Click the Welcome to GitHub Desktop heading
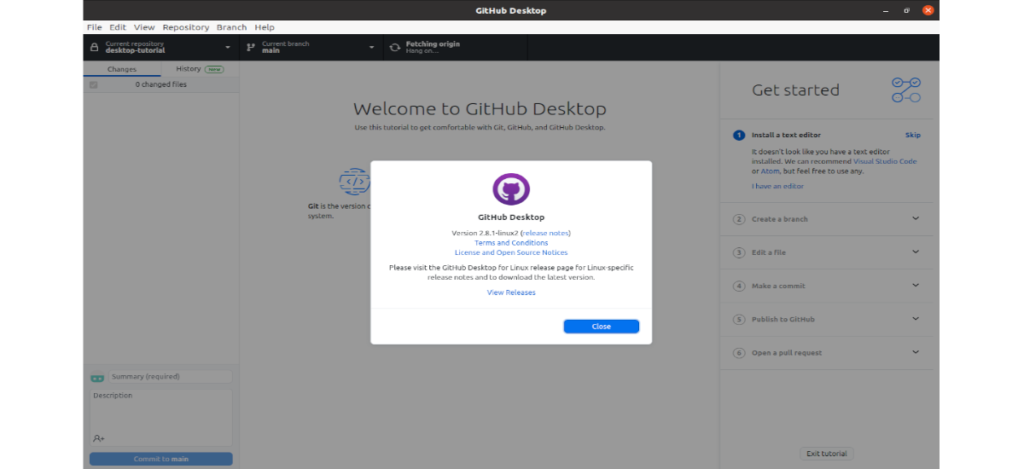The height and width of the screenshot is (469, 1024). click(x=479, y=108)
